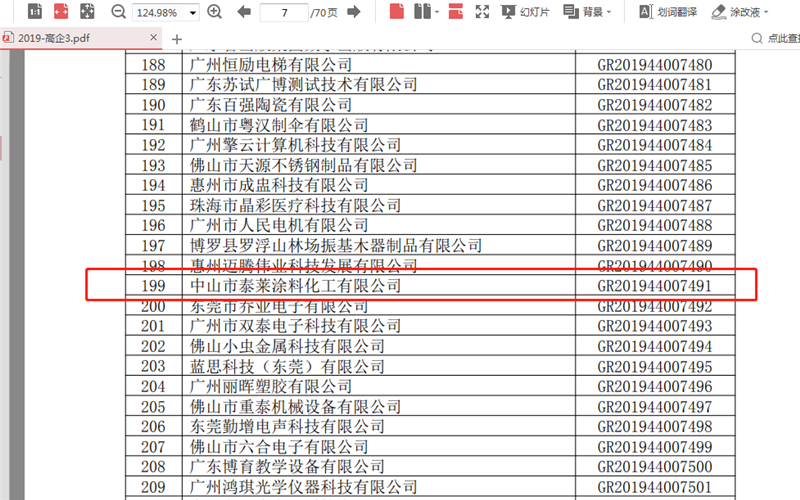Click company 珠海市晶彩医疗科技有限公司
Image resolution: width=800 pixels, height=500 pixels.
295,206
